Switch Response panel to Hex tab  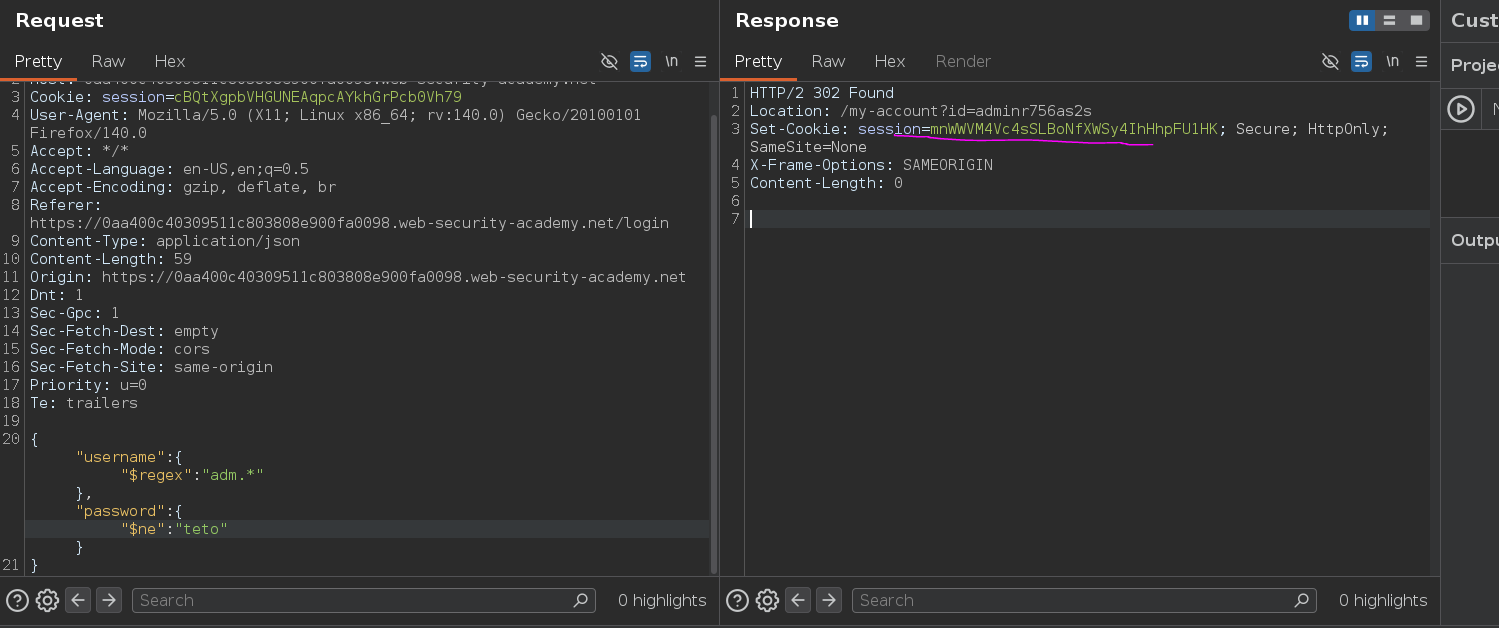[890, 61]
